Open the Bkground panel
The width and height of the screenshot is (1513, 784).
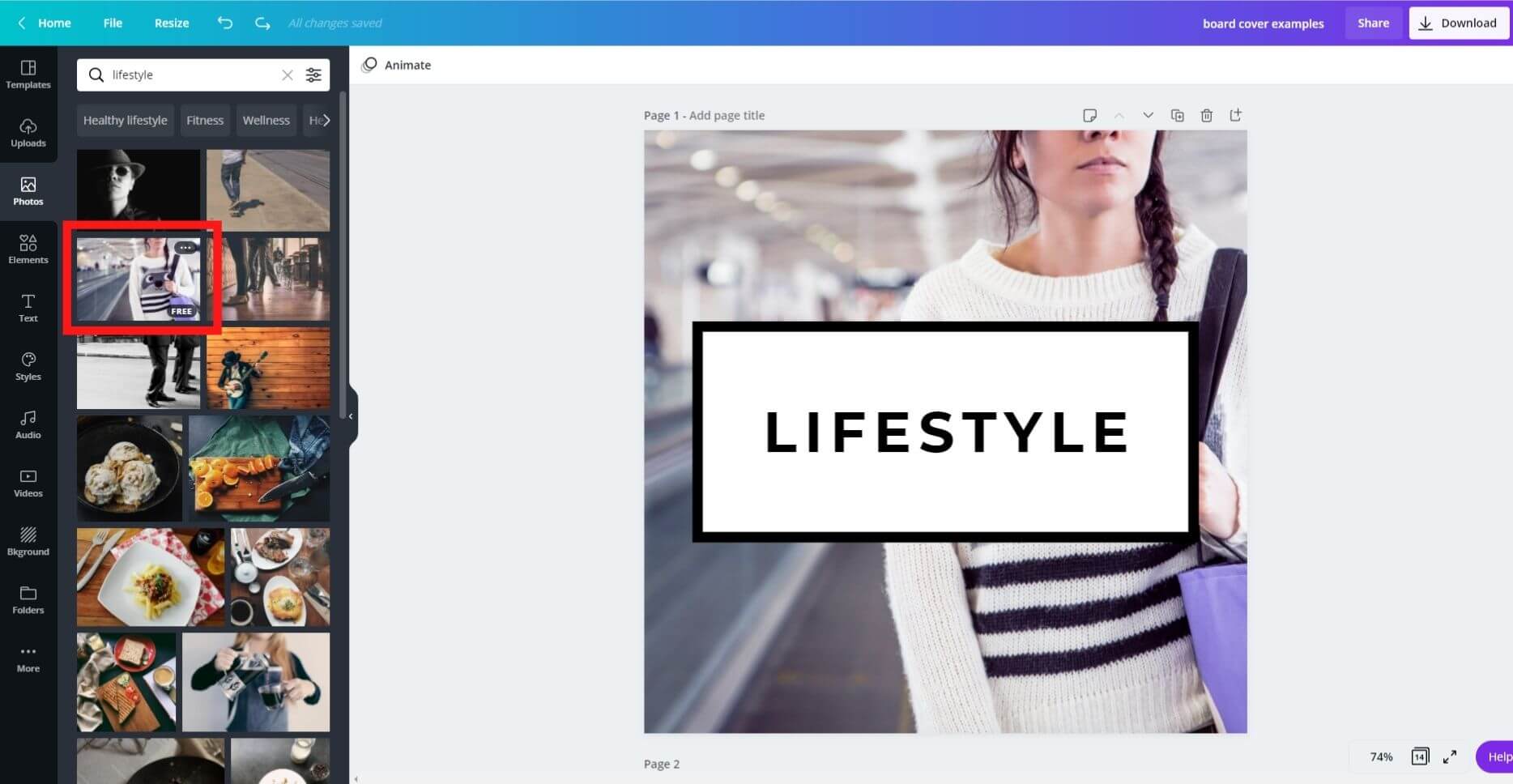28,540
